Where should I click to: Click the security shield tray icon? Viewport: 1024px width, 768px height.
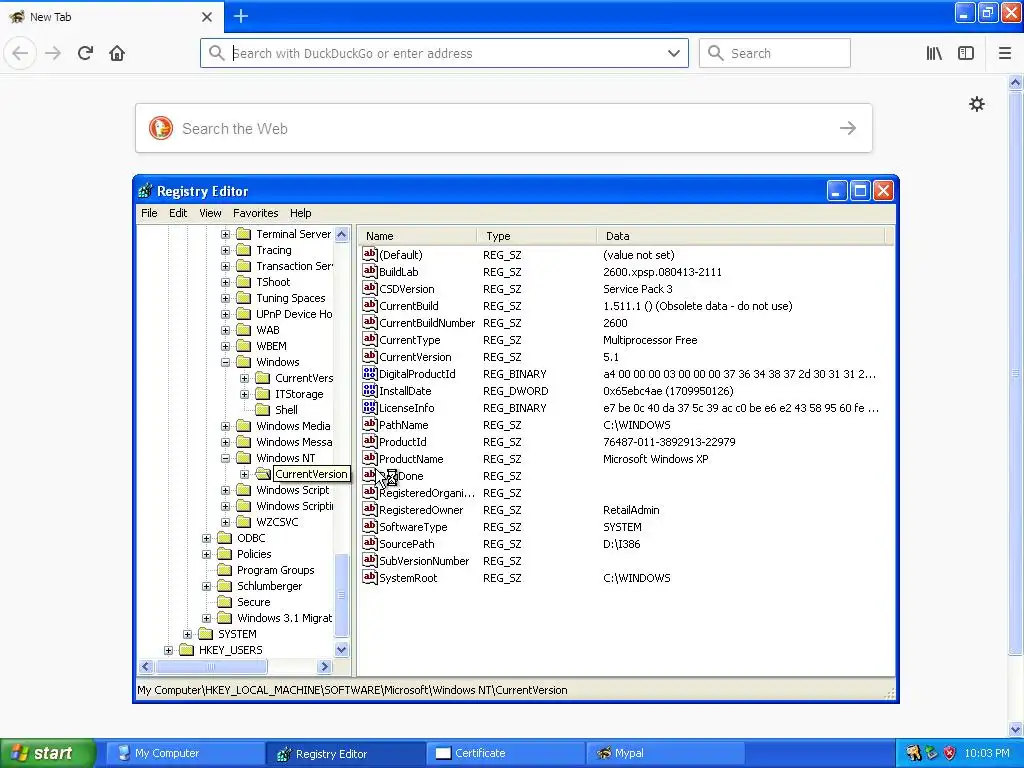(x=950, y=753)
